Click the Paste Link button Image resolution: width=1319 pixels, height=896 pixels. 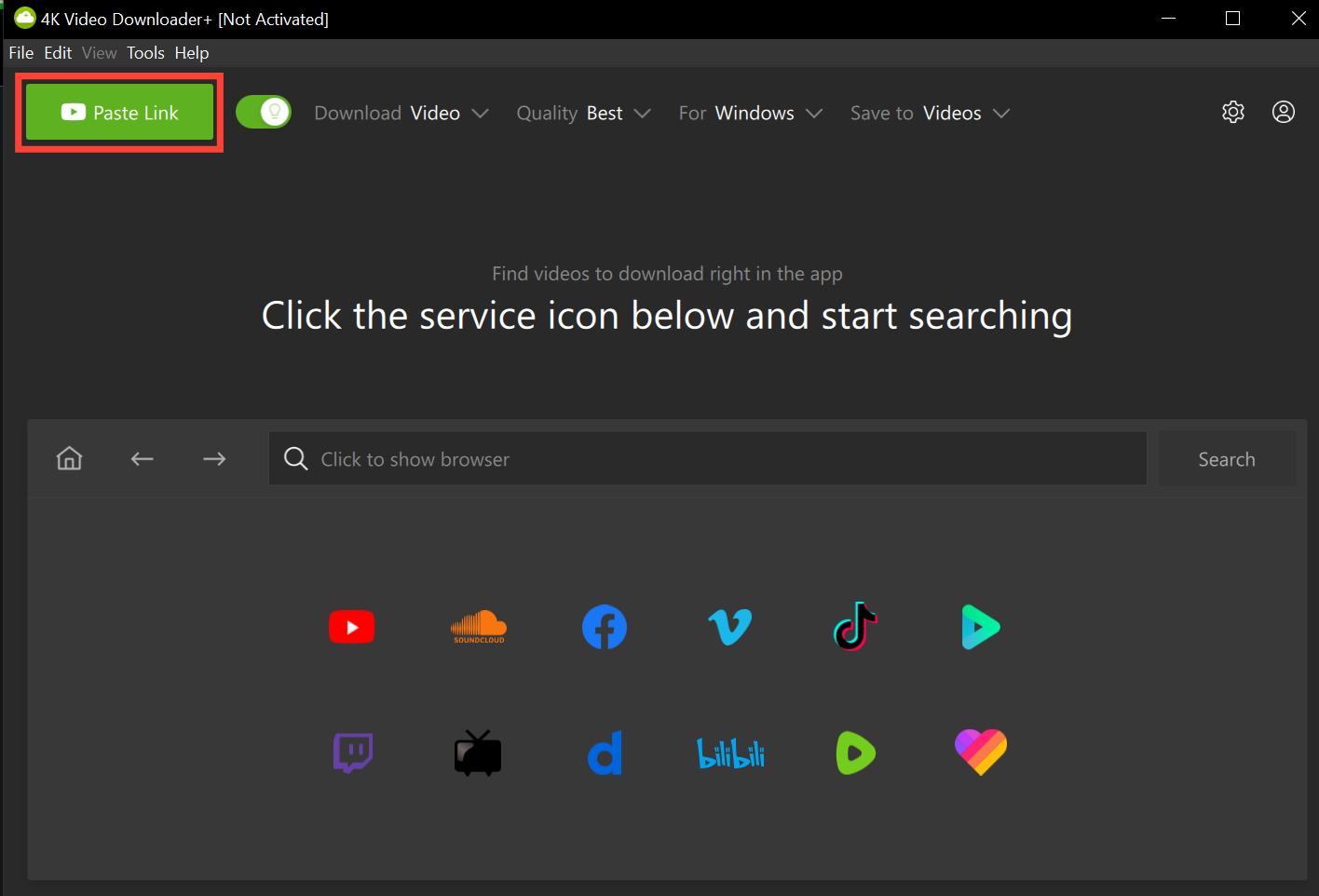pos(119,113)
